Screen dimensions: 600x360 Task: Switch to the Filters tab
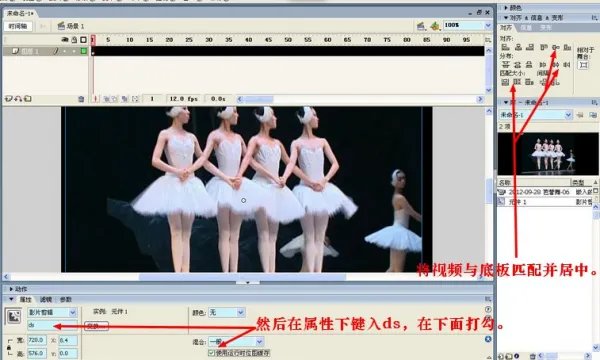click(46, 299)
